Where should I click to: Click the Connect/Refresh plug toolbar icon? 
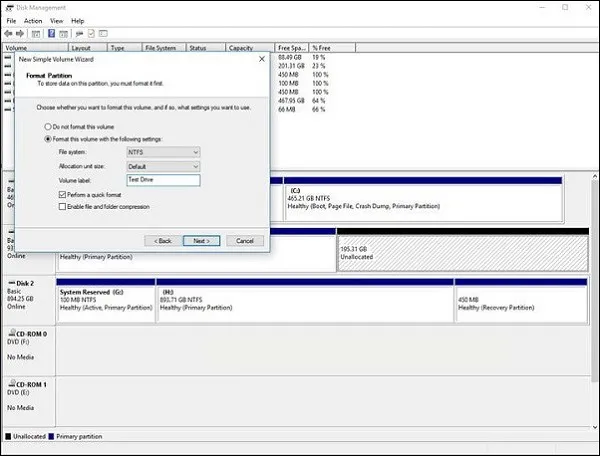tap(79, 34)
